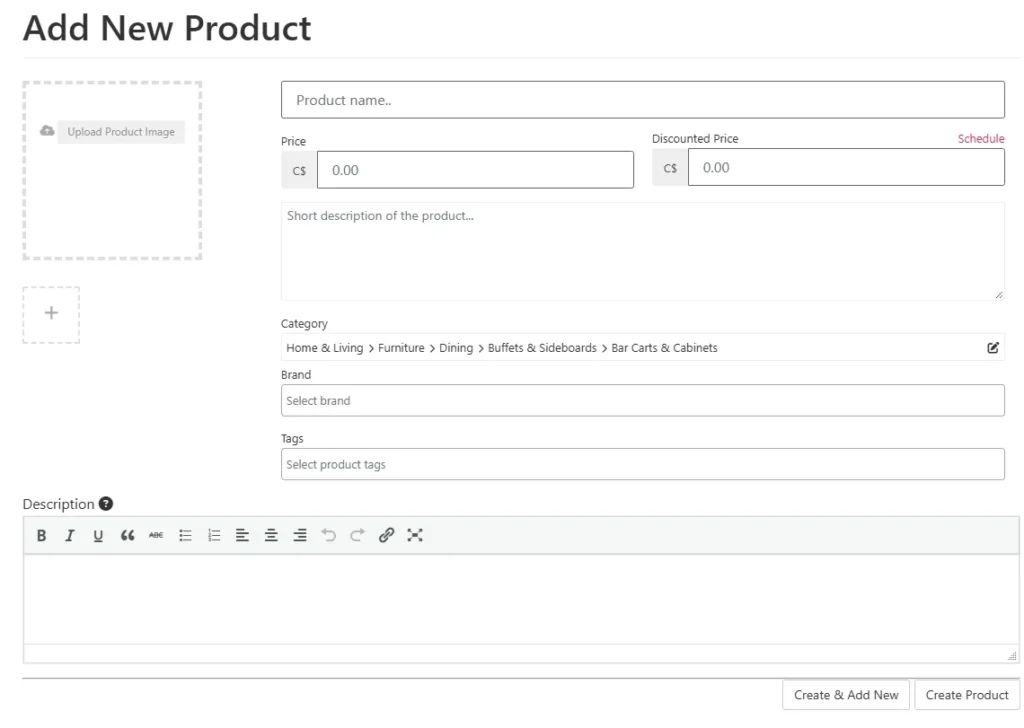The width and height of the screenshot is (1024, 728).
Task: Underline text in the description editor
Action: click(98, 535)
